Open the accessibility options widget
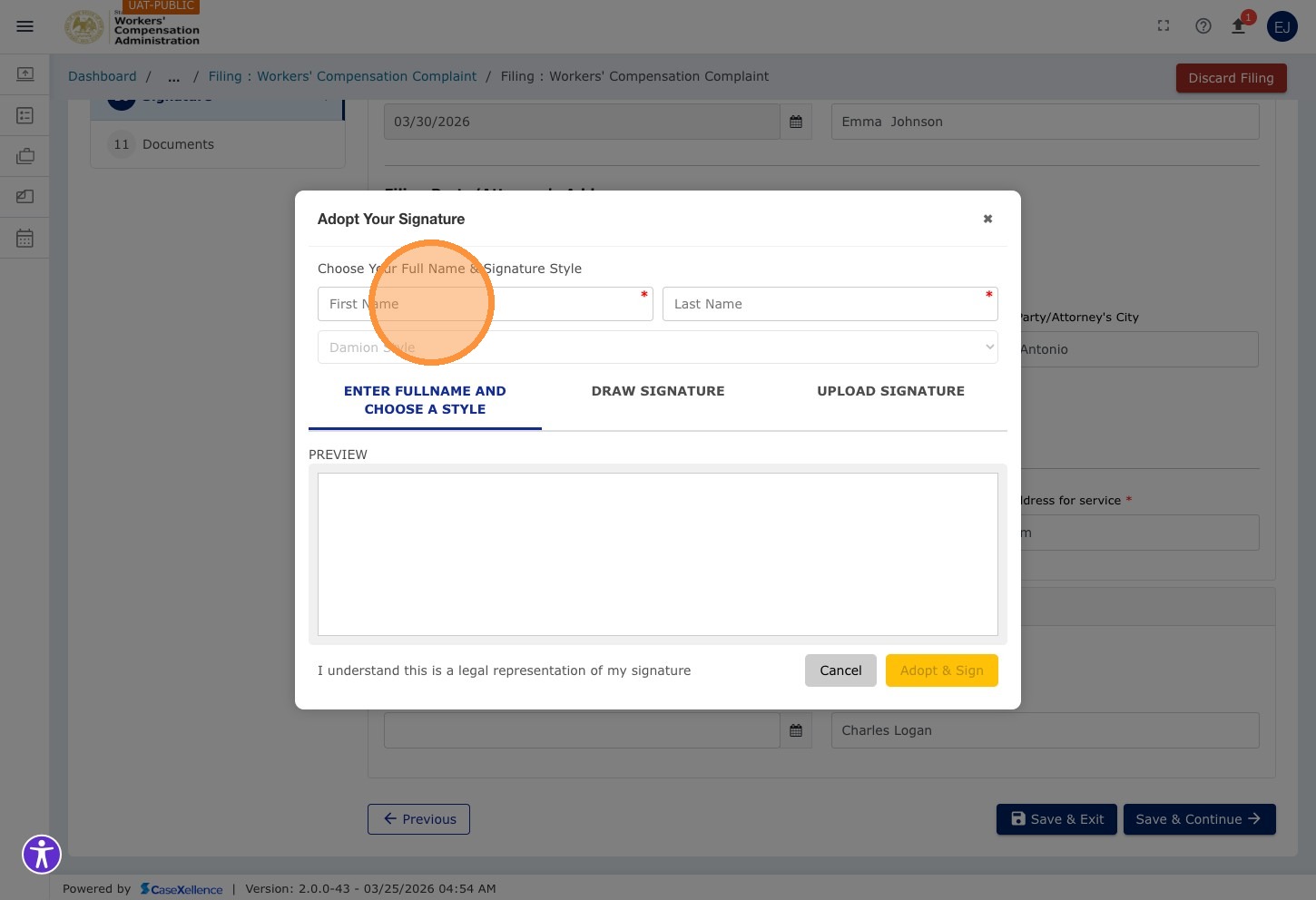1316x900 pixels. click(x=42, y=854)
